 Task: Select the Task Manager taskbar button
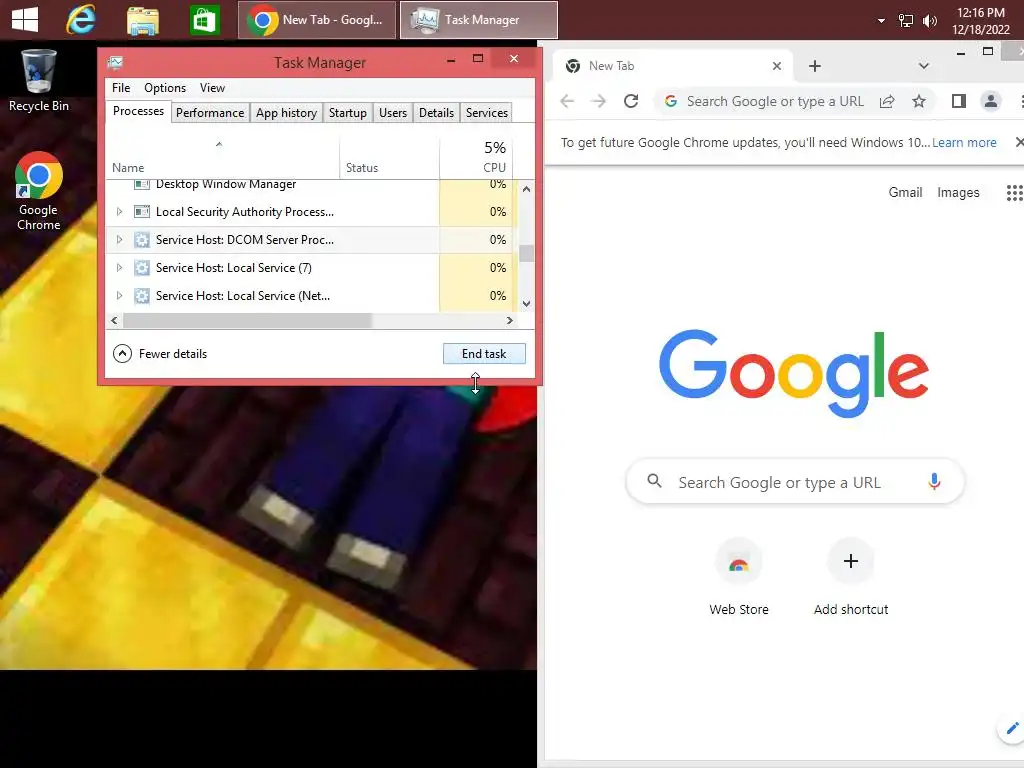(x=479, y=20)
